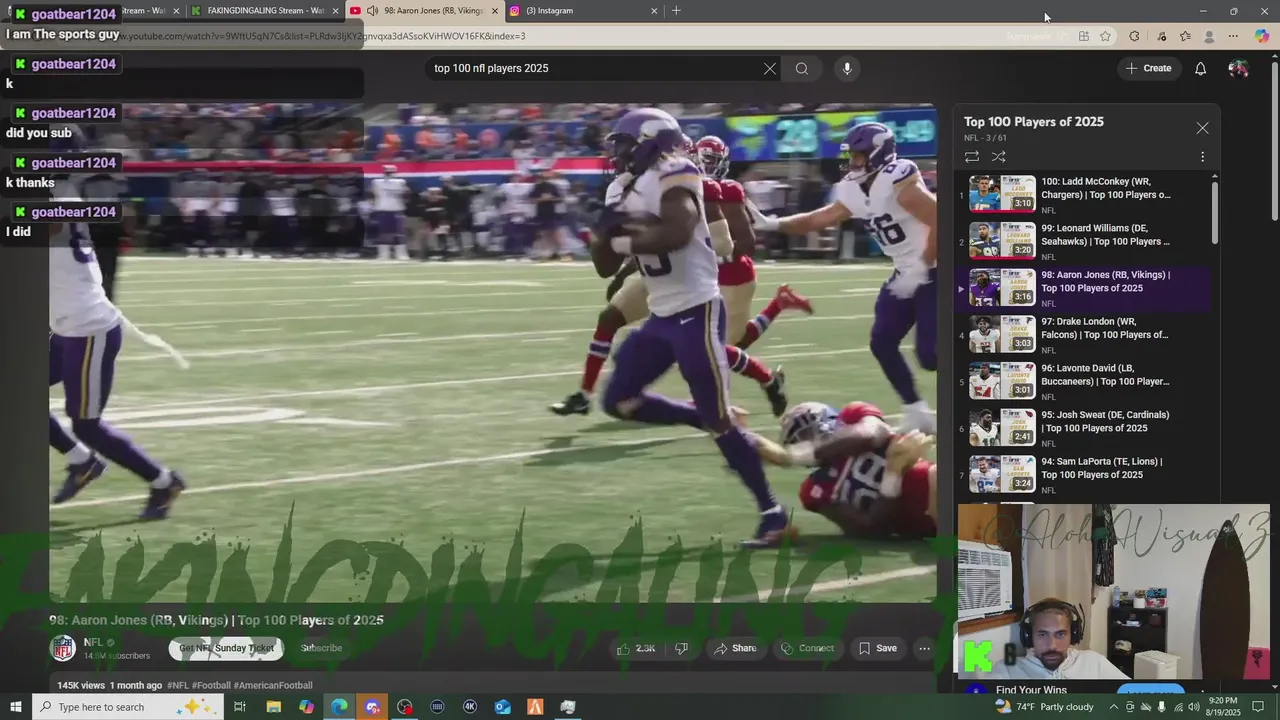Toggle shuffle playlist

tap(998, 157)
